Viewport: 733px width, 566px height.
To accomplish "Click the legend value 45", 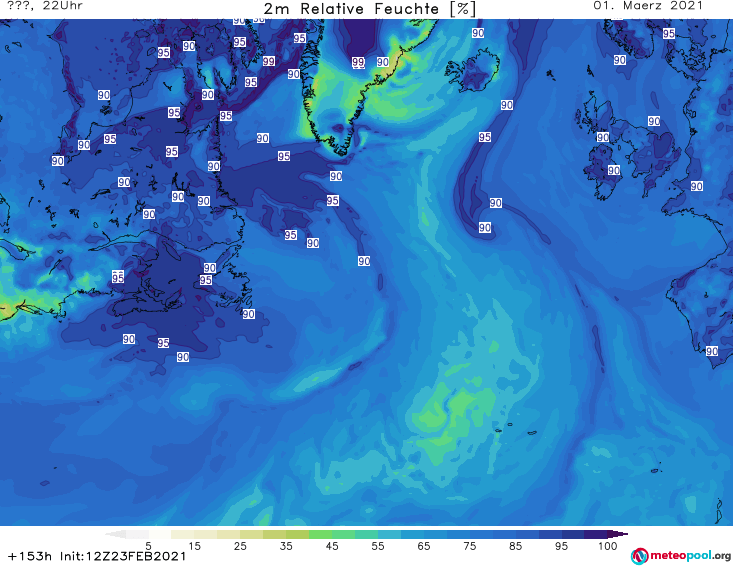I will coord(331,546).
